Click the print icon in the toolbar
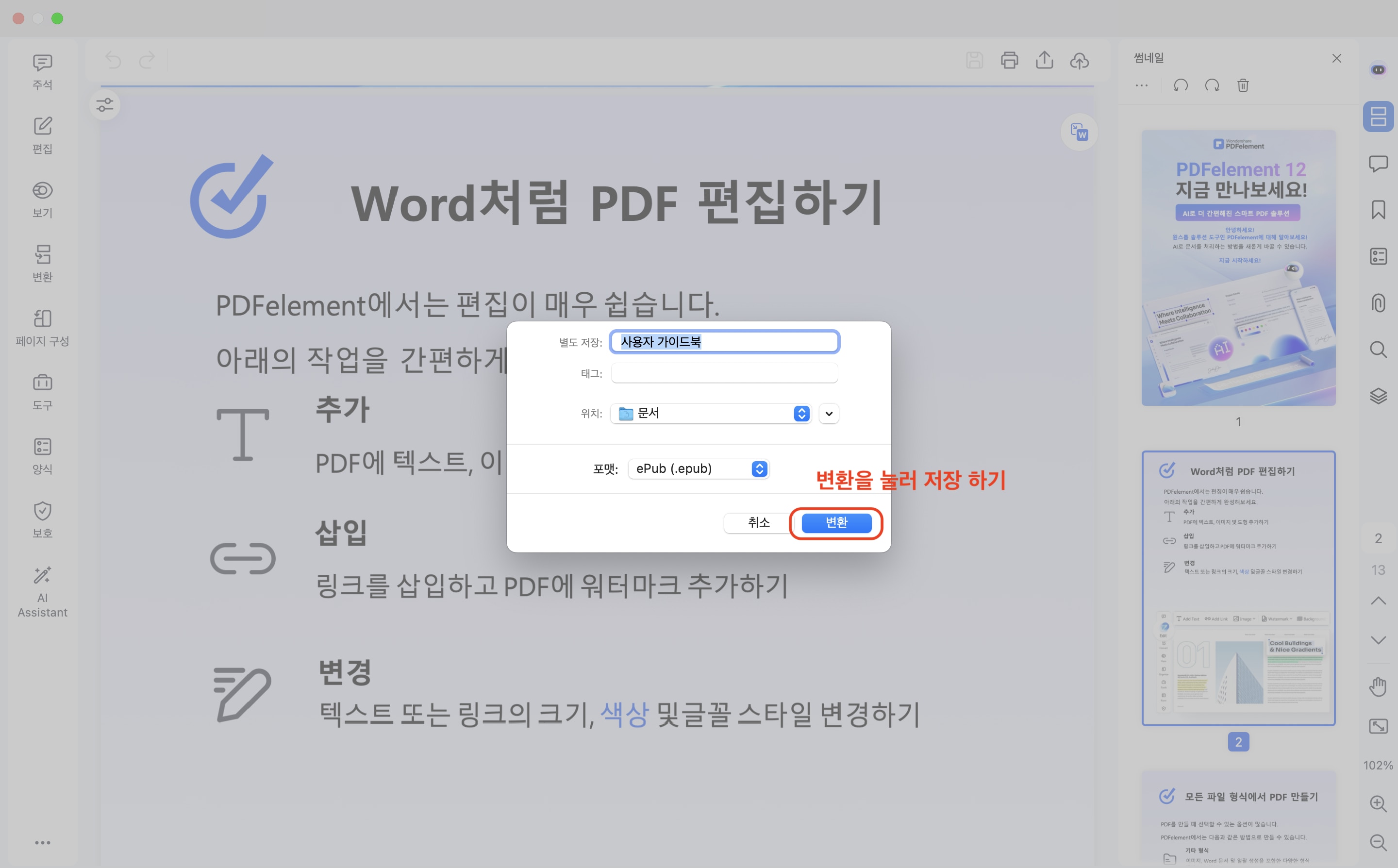Viewport: 1398px width, 868px height. click(1010, 60)
